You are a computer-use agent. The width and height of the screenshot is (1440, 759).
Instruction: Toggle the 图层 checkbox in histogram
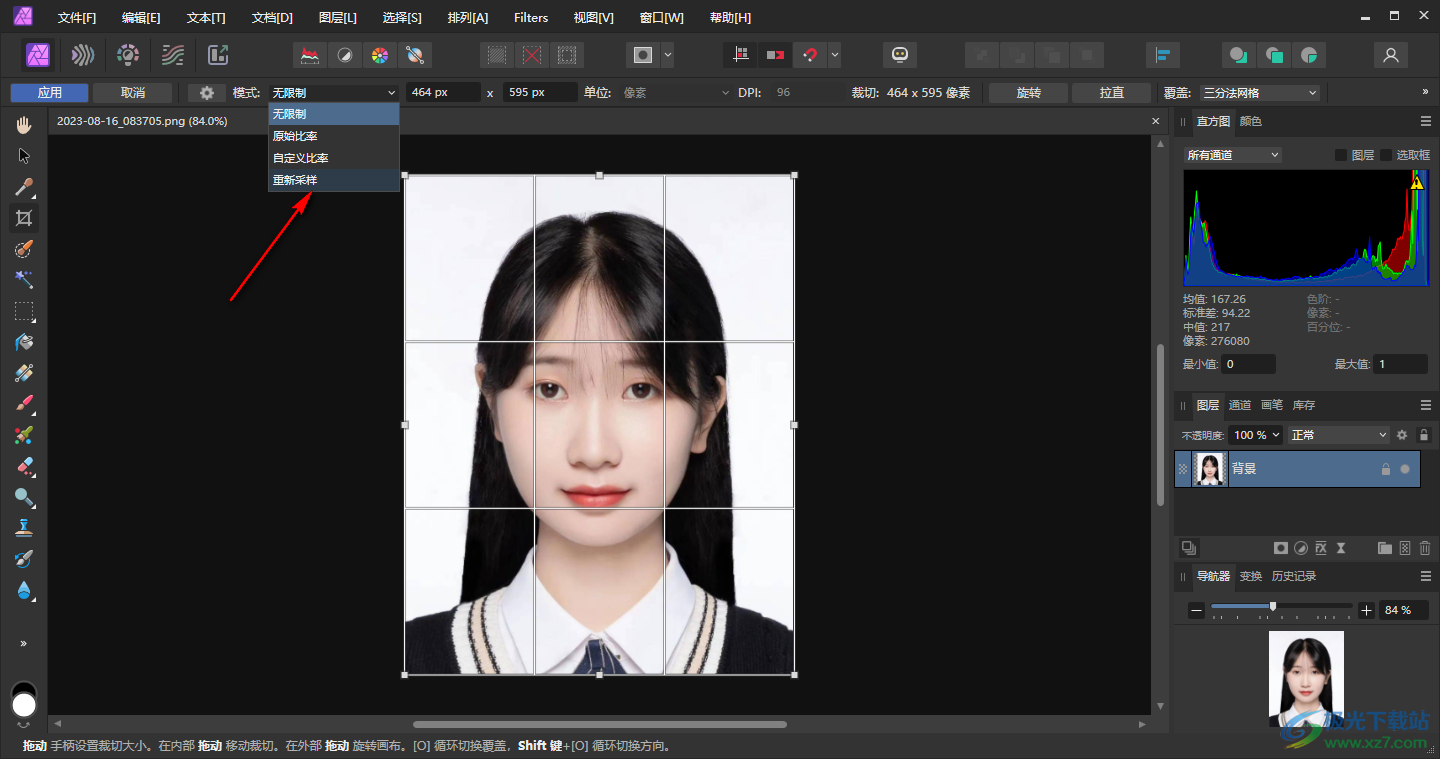click(x=1342, y=155)
